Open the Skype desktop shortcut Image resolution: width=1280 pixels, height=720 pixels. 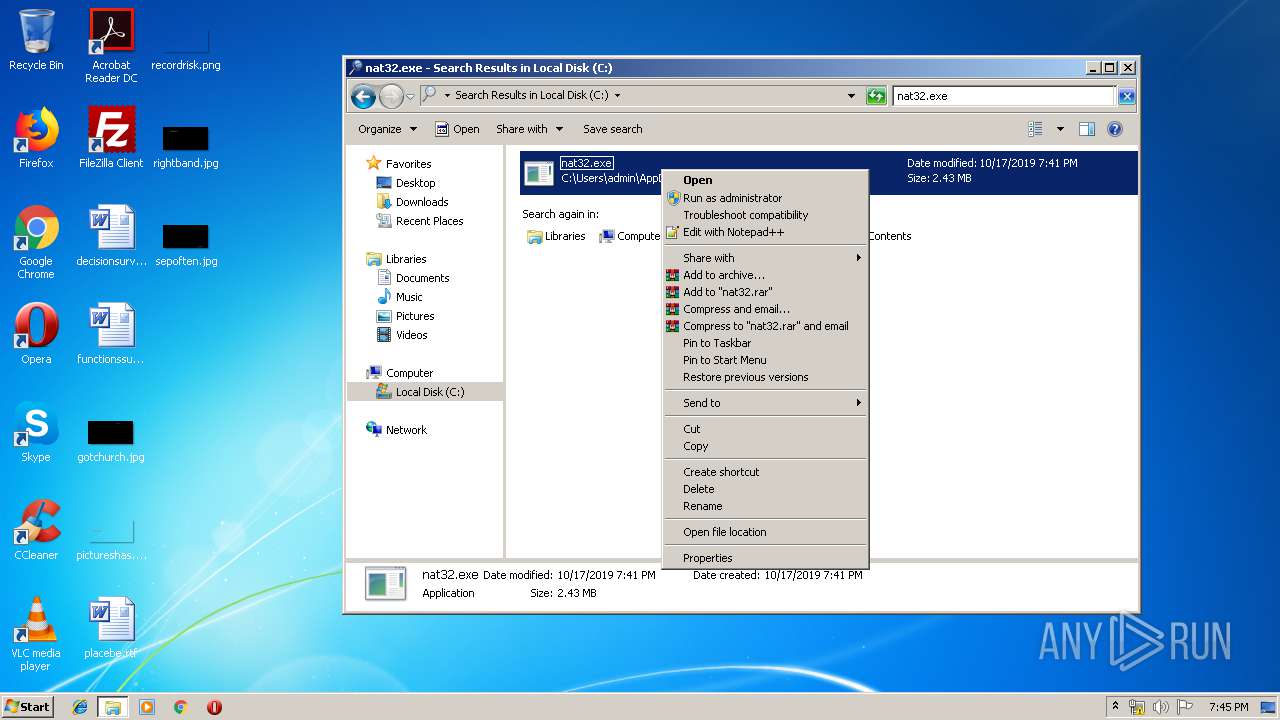click(x=36, y=432)
